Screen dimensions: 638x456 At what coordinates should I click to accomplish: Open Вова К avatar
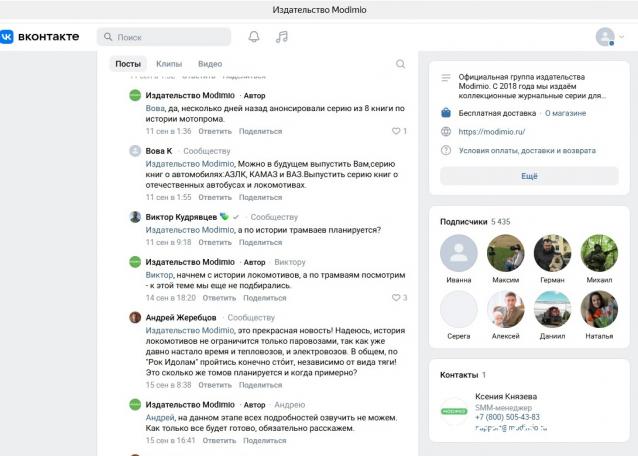coord(135,151)
